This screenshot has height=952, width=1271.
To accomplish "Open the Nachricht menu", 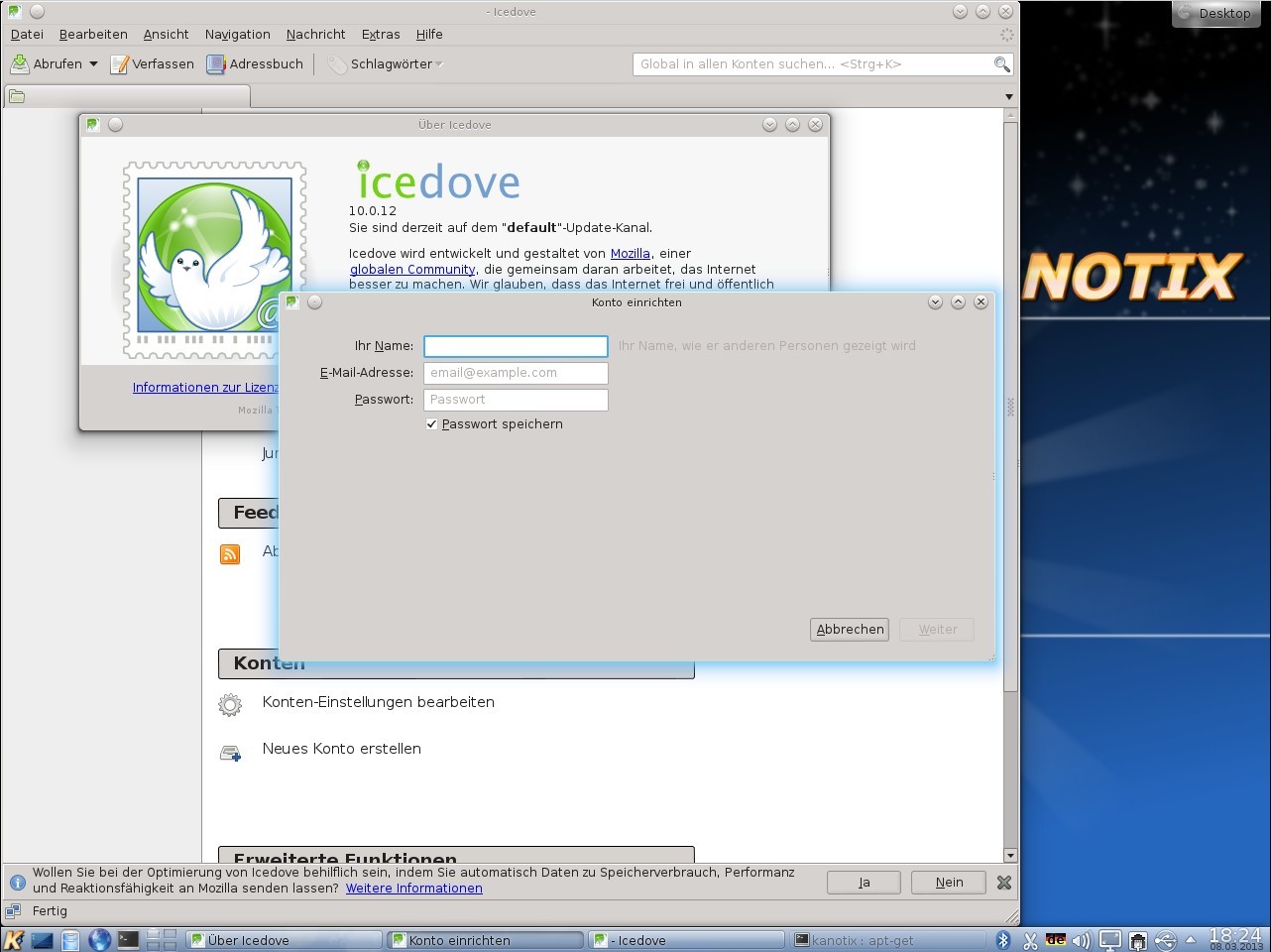I will [315, 34].
